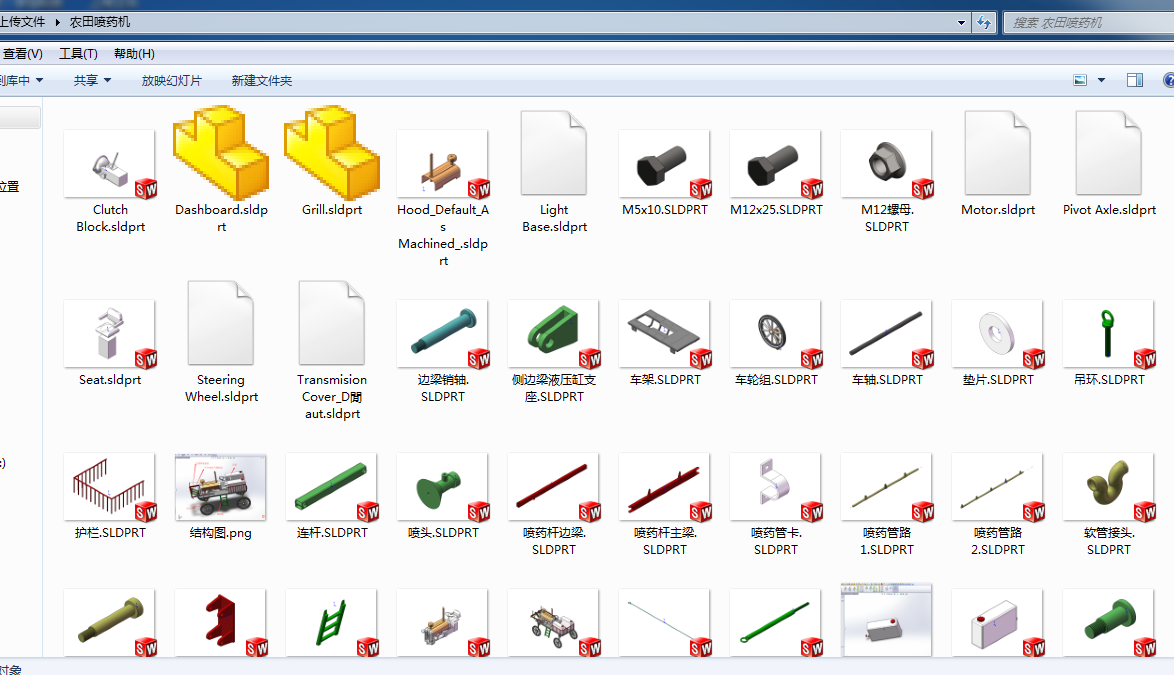Select the 喷头.SLDPRT nozzle icon
This screenshot has height=675, width=1174.
tap(442, 486)
